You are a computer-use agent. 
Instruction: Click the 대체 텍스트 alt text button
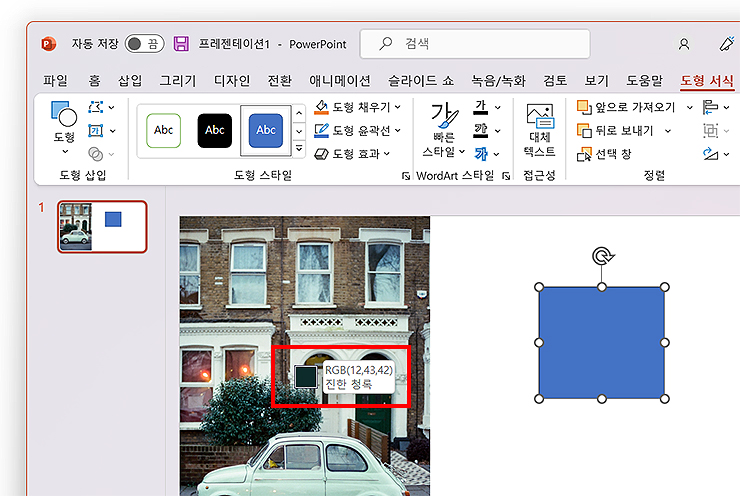point(539,130)
